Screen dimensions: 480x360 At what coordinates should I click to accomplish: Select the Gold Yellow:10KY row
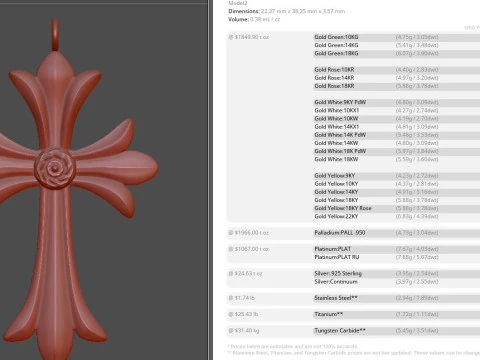(397, 184)
